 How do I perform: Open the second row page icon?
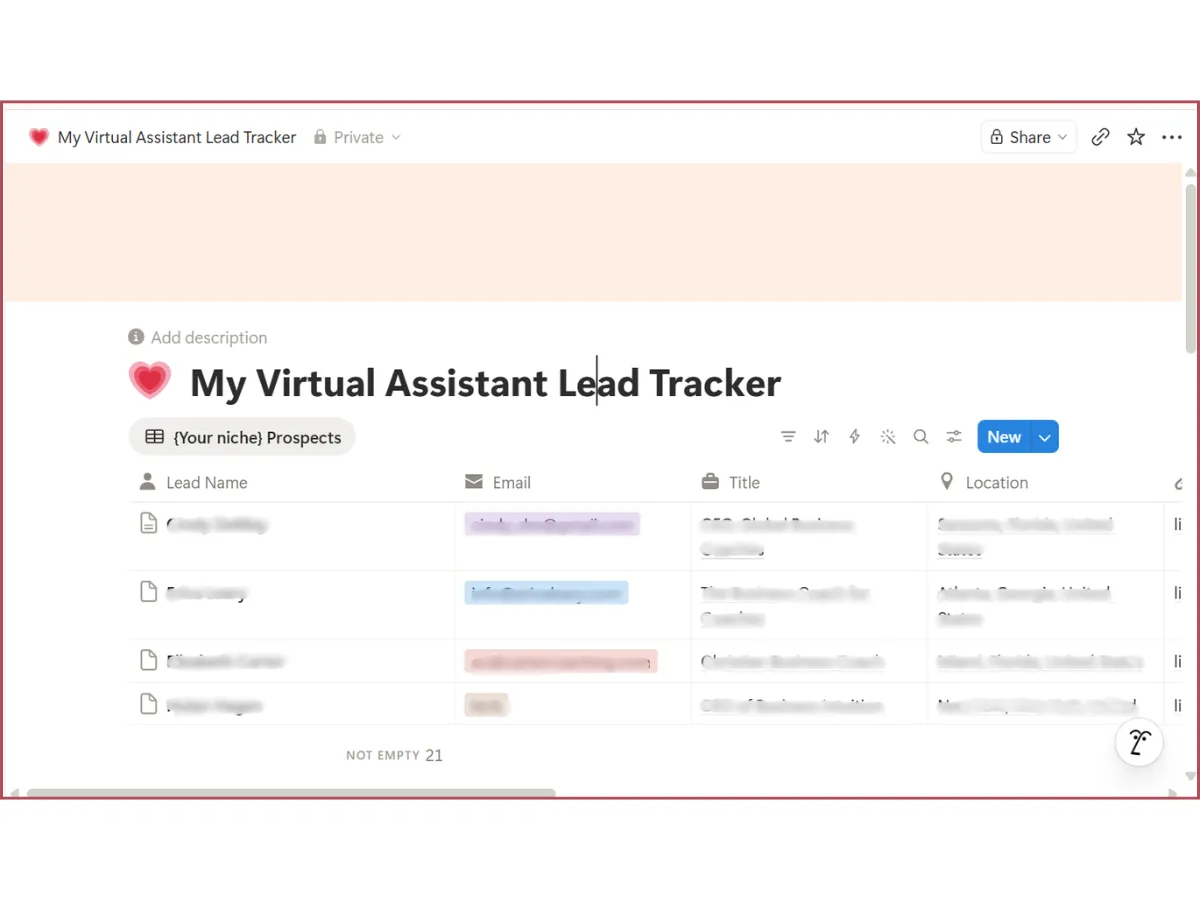point(148,592)
